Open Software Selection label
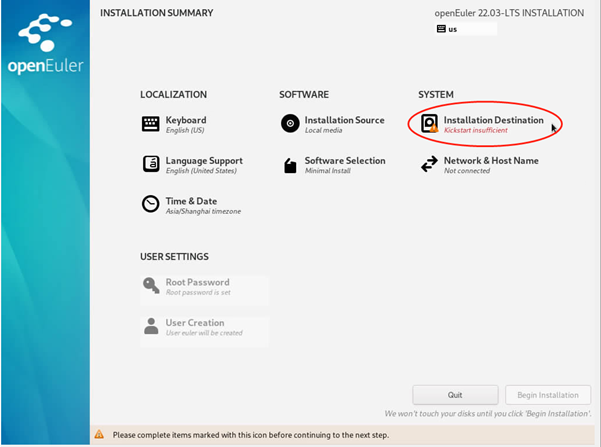Viewport: 601px width, 447px height. [x=345, y=161]
